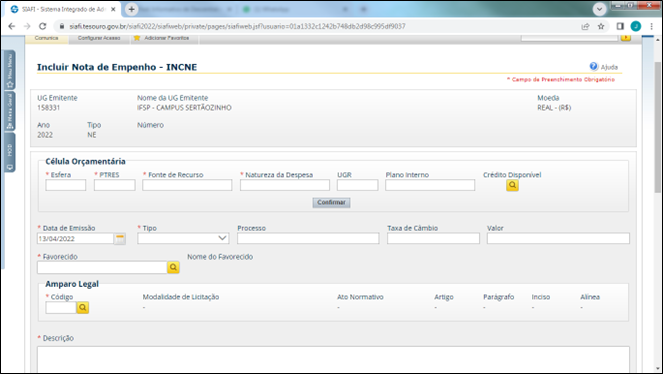Open the Mapa Geral side tab
Image resolution: width=663 pixels, height=374 pixels.
click(10, 111)
